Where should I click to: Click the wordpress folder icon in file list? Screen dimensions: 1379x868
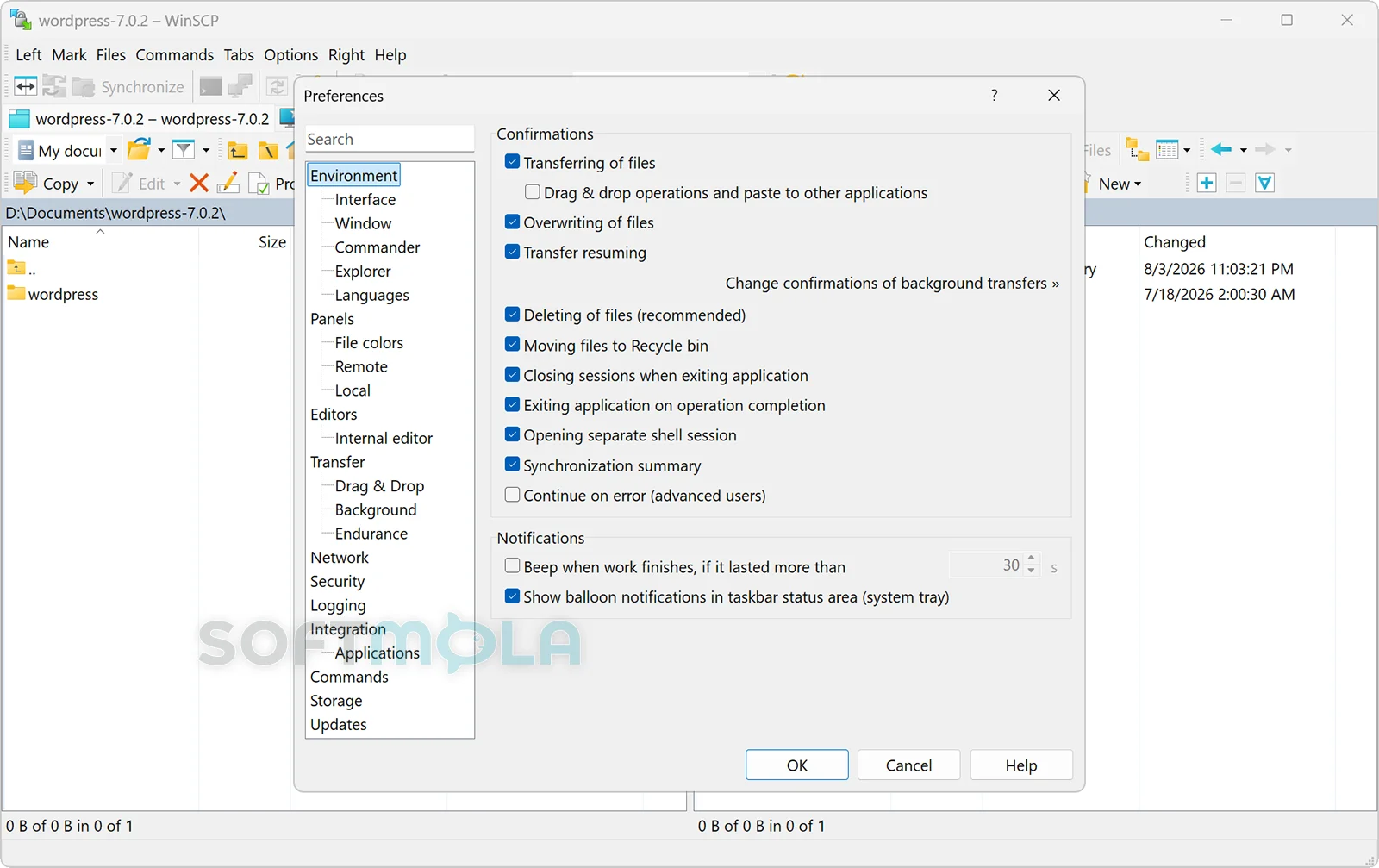click(16, 293)
